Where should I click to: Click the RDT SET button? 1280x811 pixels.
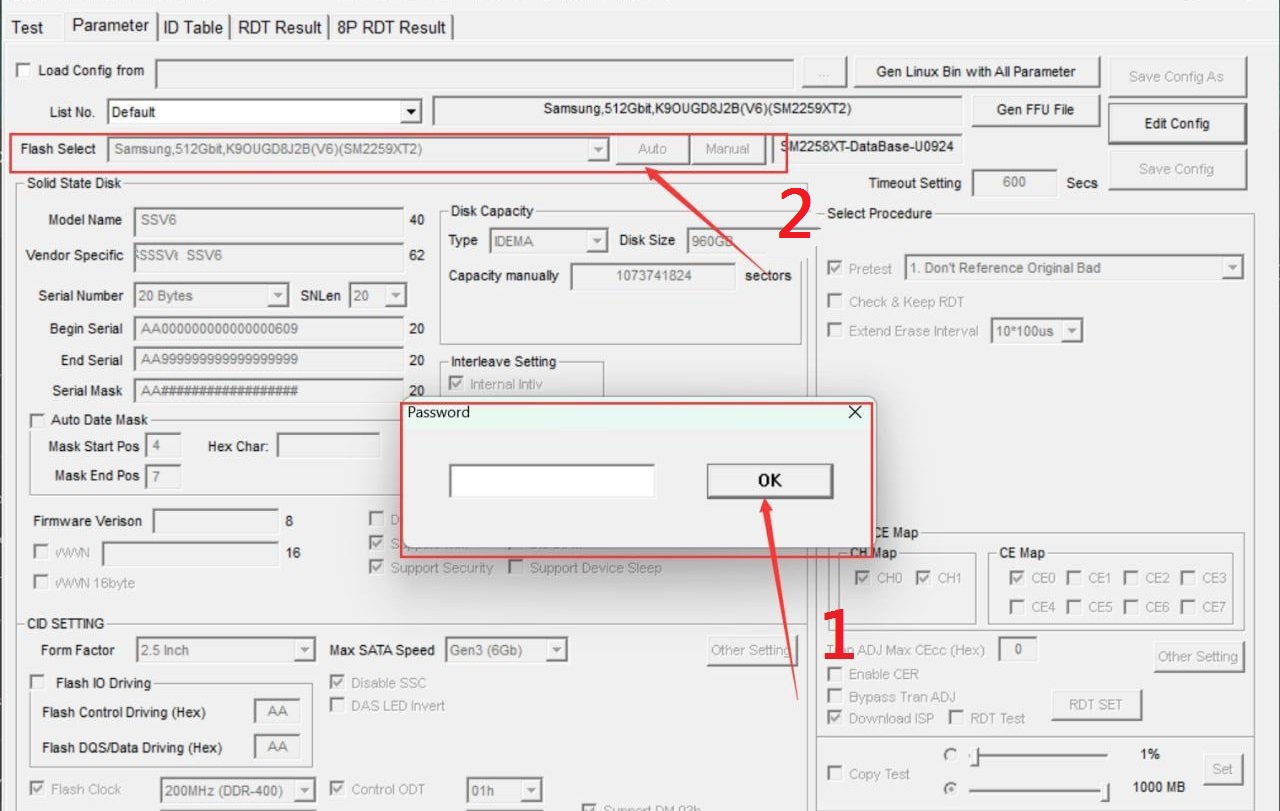point(1096,704)
